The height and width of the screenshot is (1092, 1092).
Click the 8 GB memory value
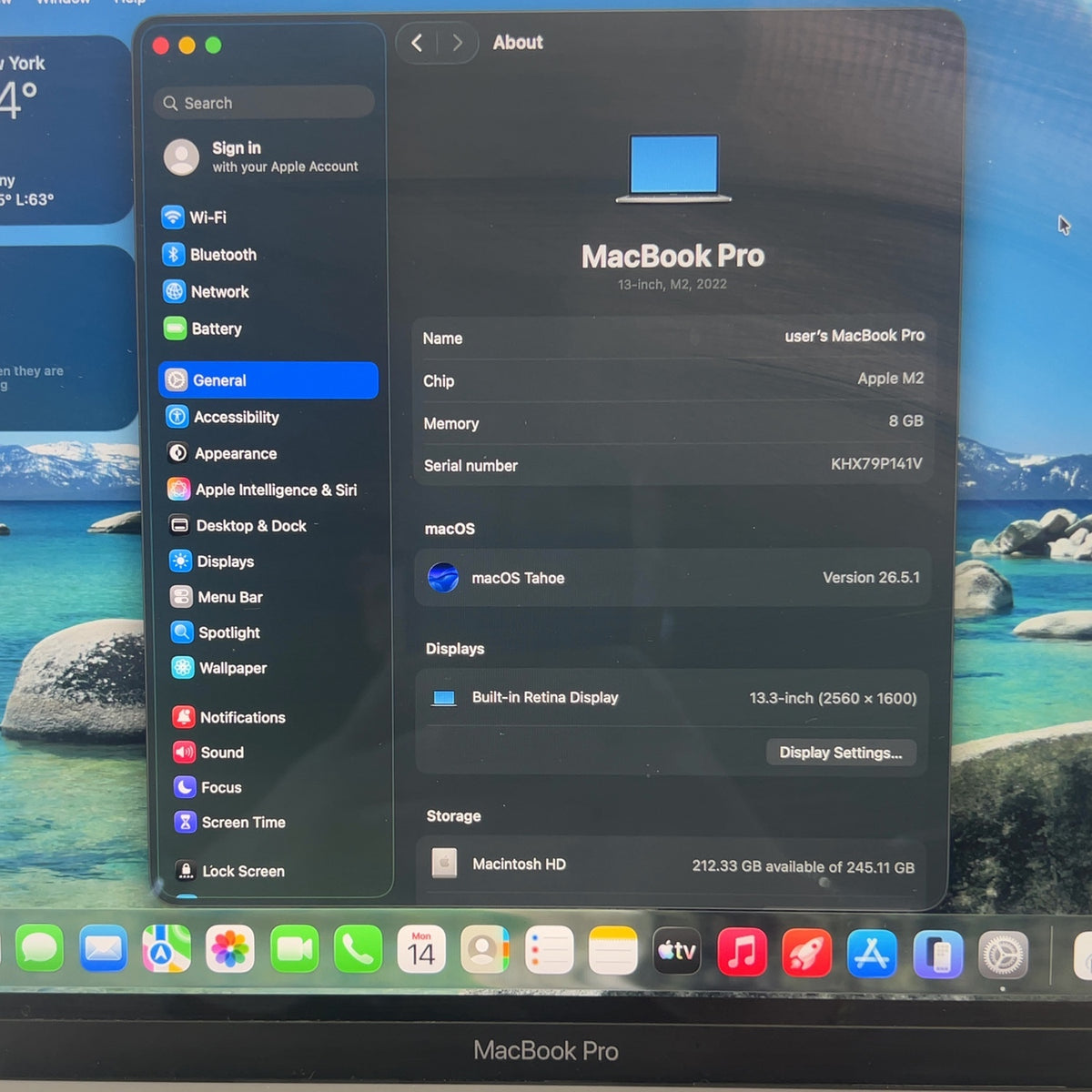(x=905, y=420)
